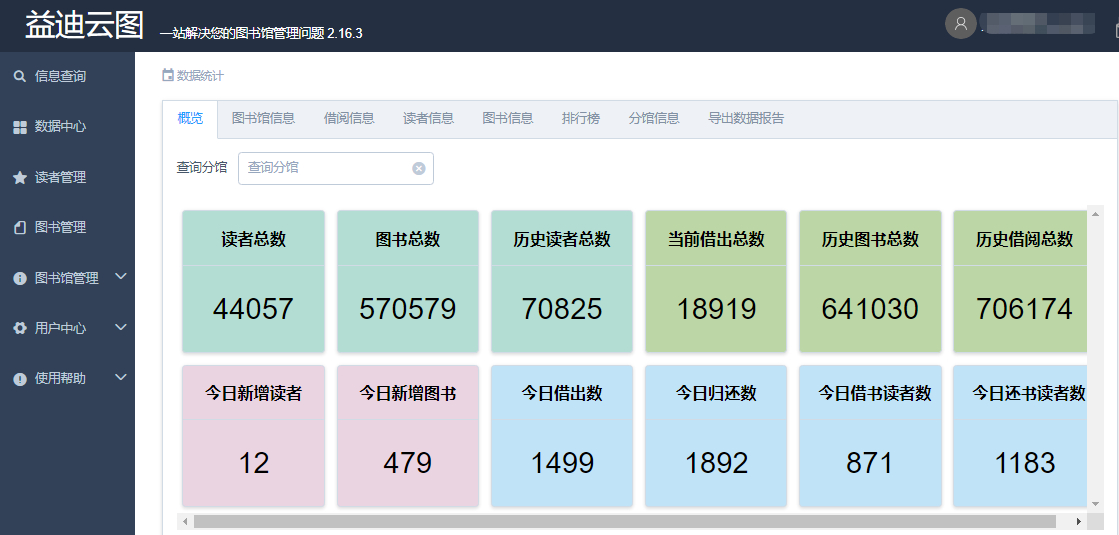Open the 排行榜 tab
1119x535 pixels.
point(581,118)
